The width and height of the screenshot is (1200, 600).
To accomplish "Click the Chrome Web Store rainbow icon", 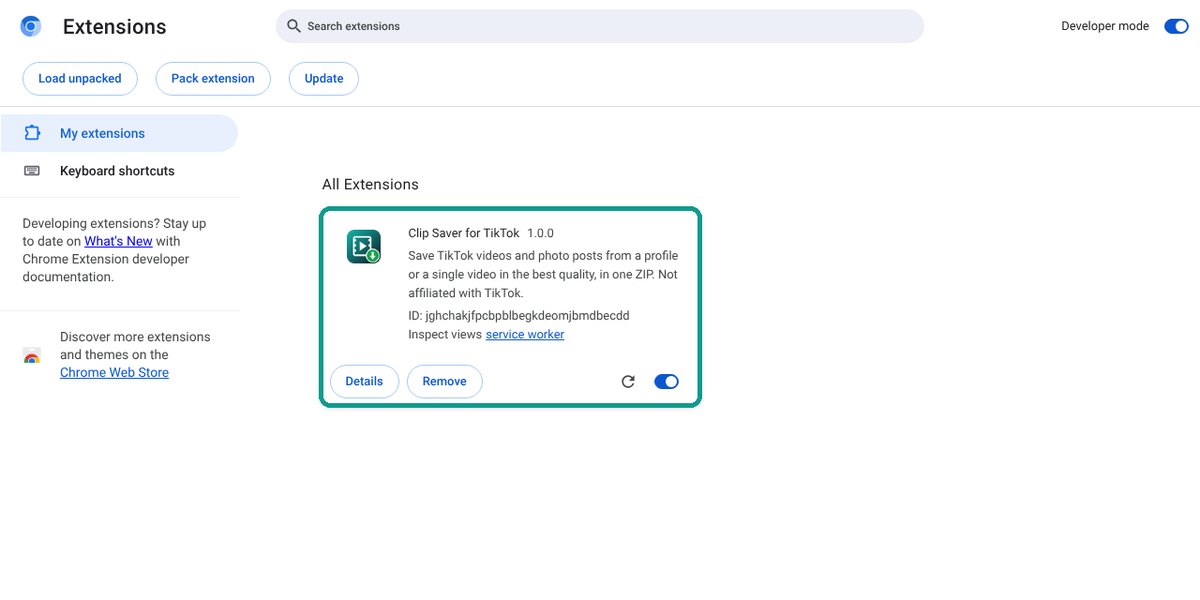I will point(32,356).
